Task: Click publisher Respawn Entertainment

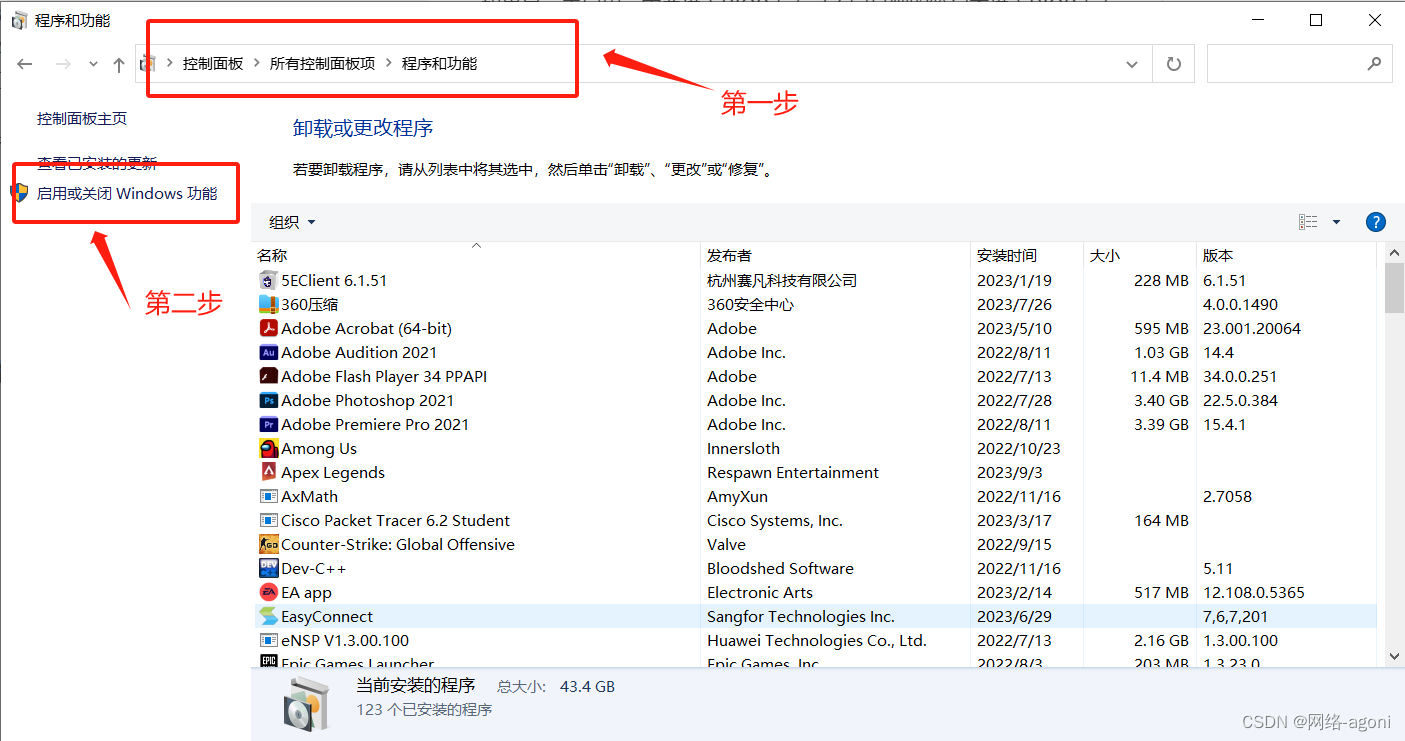Action: 793,472
